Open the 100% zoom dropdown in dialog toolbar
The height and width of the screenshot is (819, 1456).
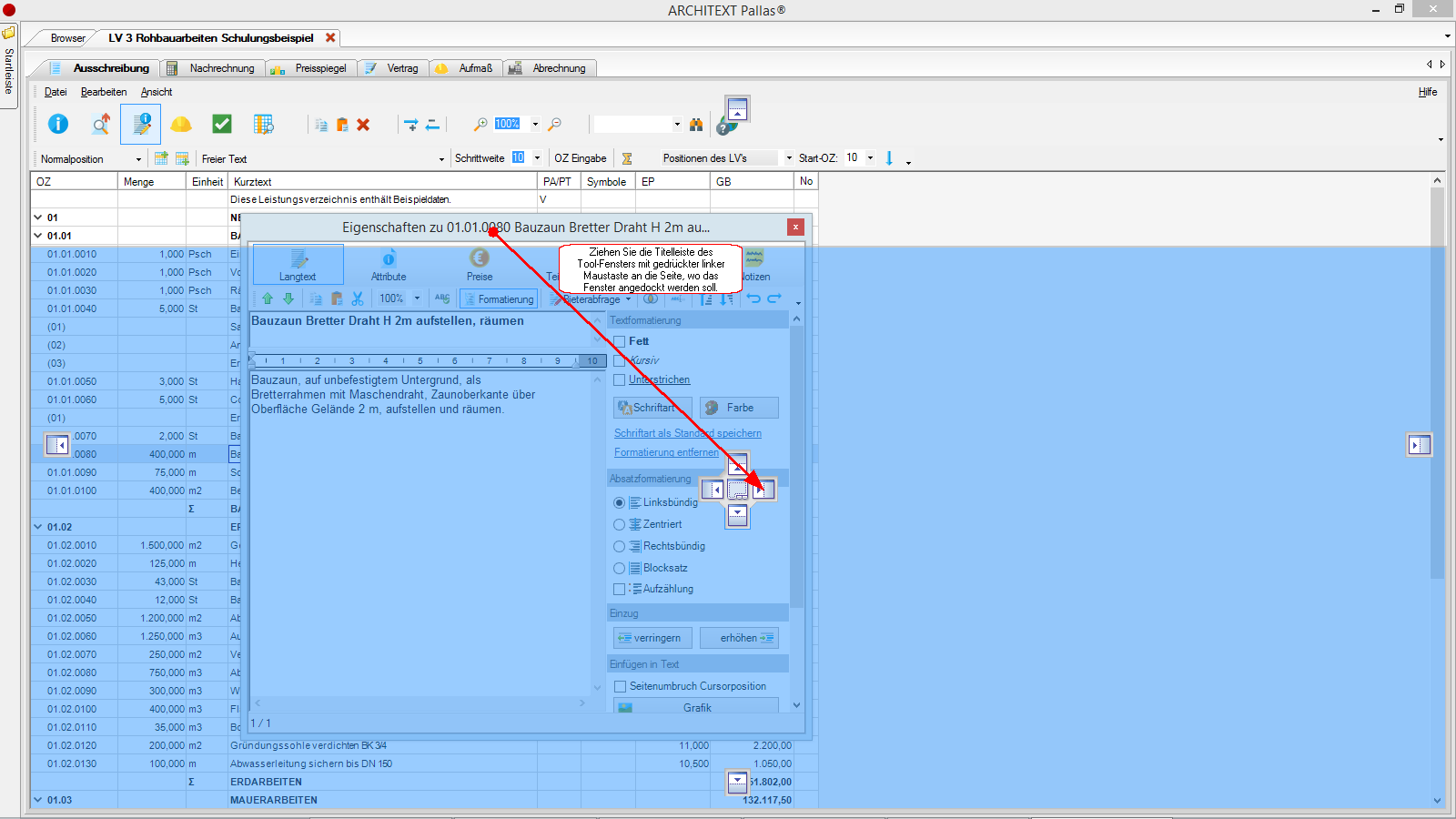click(x=417, y=298)
